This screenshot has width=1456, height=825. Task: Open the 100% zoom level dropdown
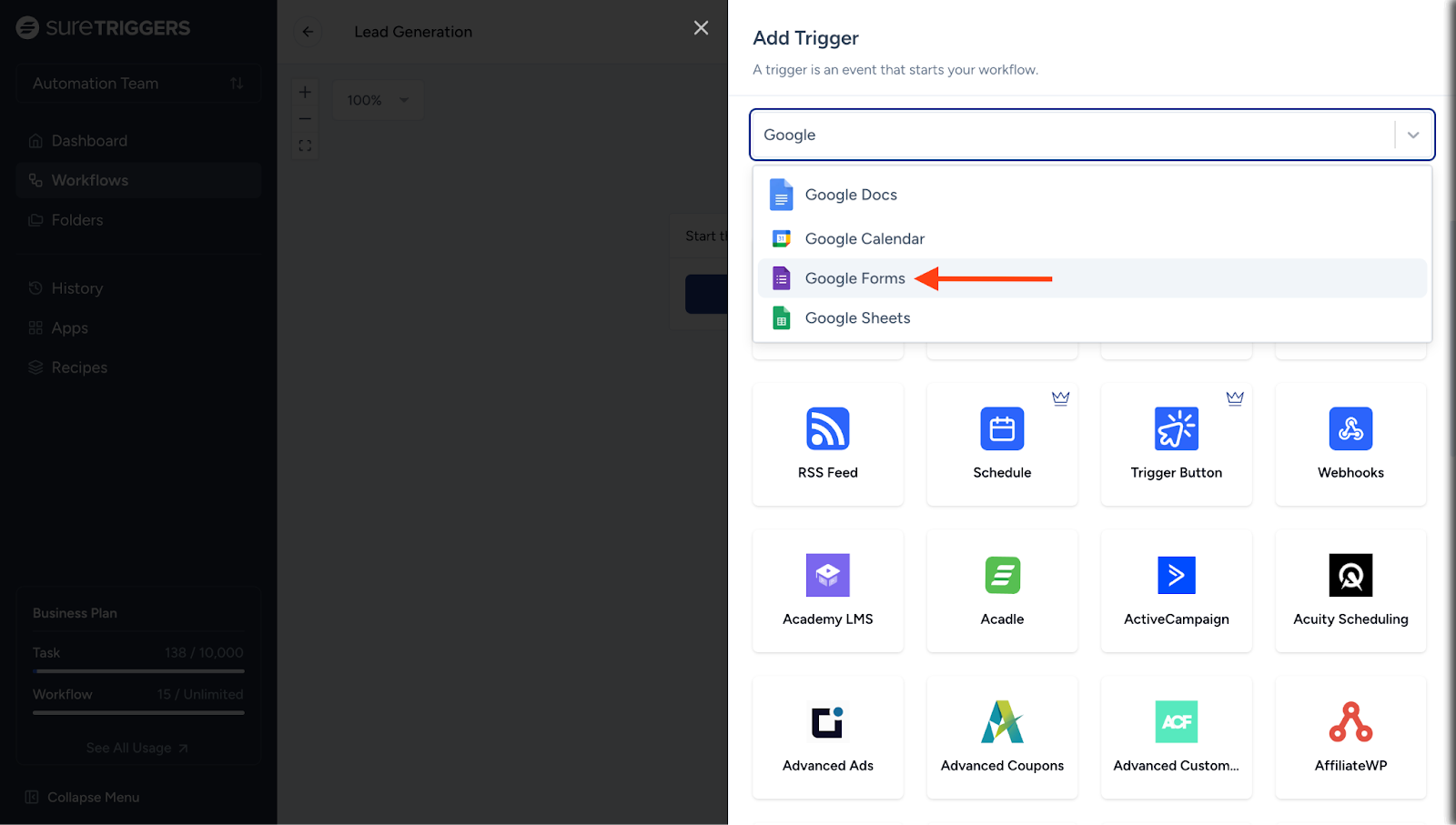tap(378, 100)
